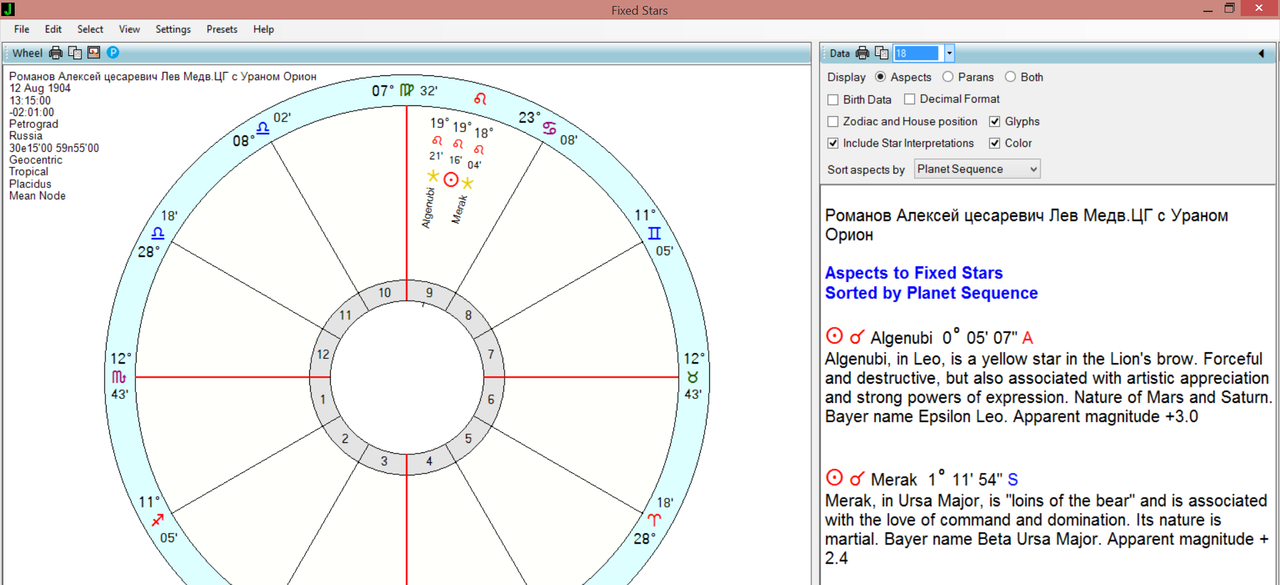Click the 'Geocentric' line in chart info
This screenshot has height=585, width=1280.
[36, 160]
